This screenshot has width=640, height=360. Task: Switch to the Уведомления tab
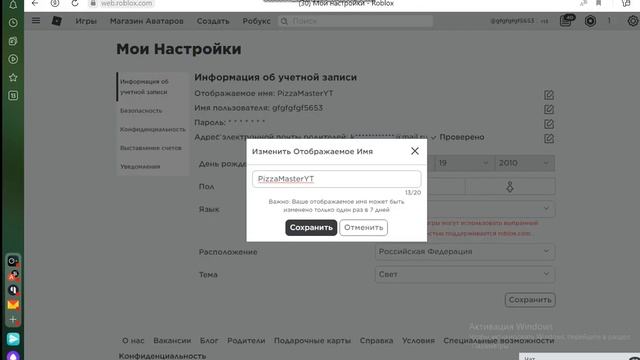[140, 167]
